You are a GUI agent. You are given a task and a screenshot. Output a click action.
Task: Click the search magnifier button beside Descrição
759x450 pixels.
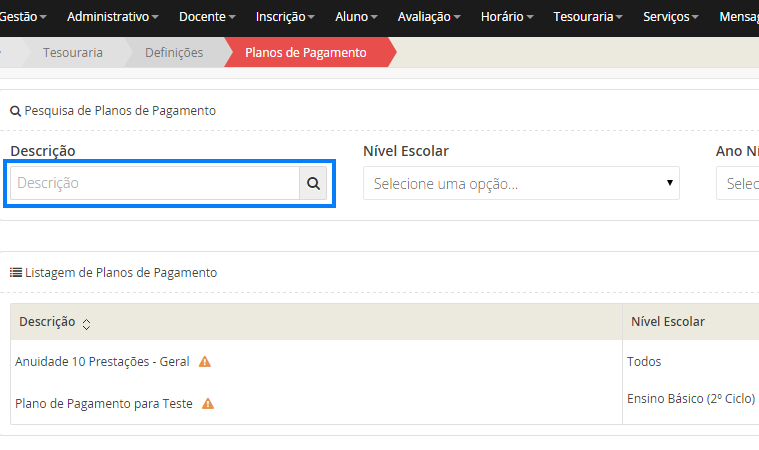point(313,183)
